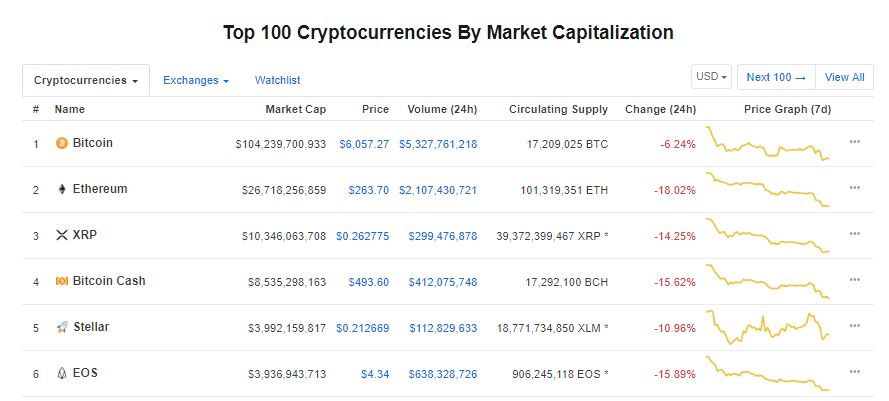Select the View All button
This screenshot has height=401, width=889.
tap(844, 77)
